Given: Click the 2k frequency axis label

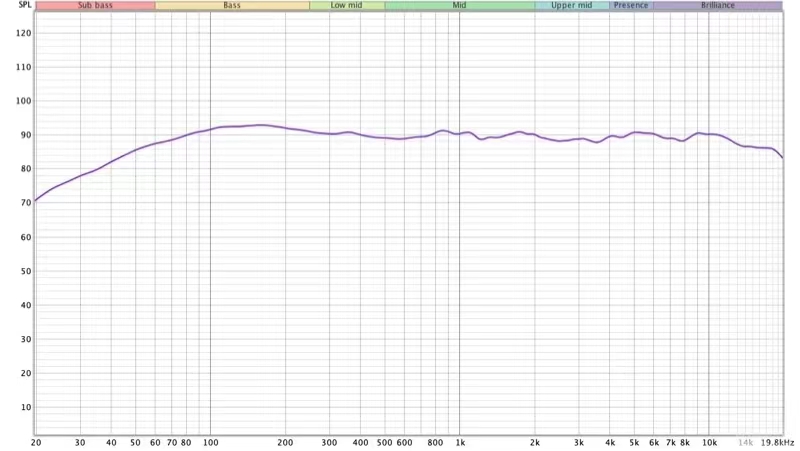Looking at the screenshot, I should click(x=535, y=441).
